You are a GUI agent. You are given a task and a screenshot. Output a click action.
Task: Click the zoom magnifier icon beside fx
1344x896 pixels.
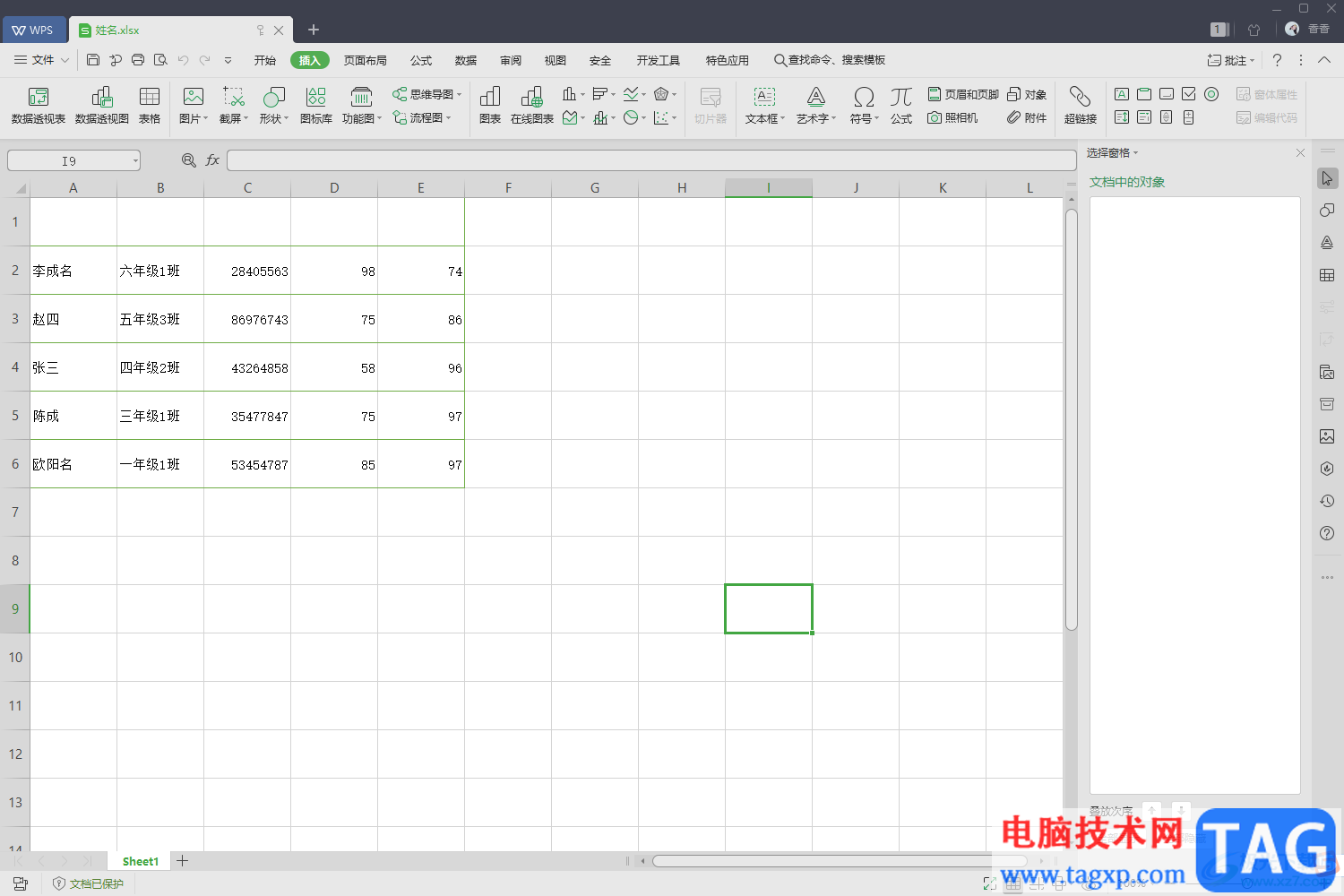pyautogui.click(x=188, y=160)
